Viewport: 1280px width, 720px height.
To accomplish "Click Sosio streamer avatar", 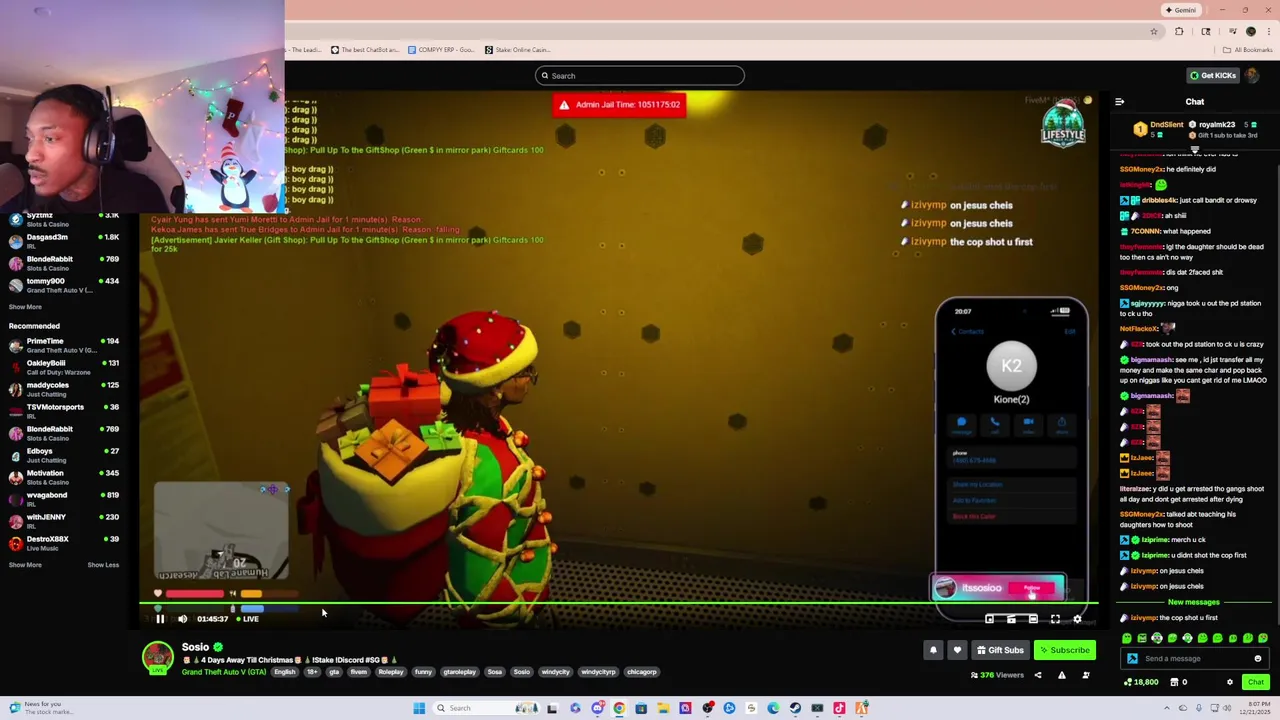I will click(157, 658).
